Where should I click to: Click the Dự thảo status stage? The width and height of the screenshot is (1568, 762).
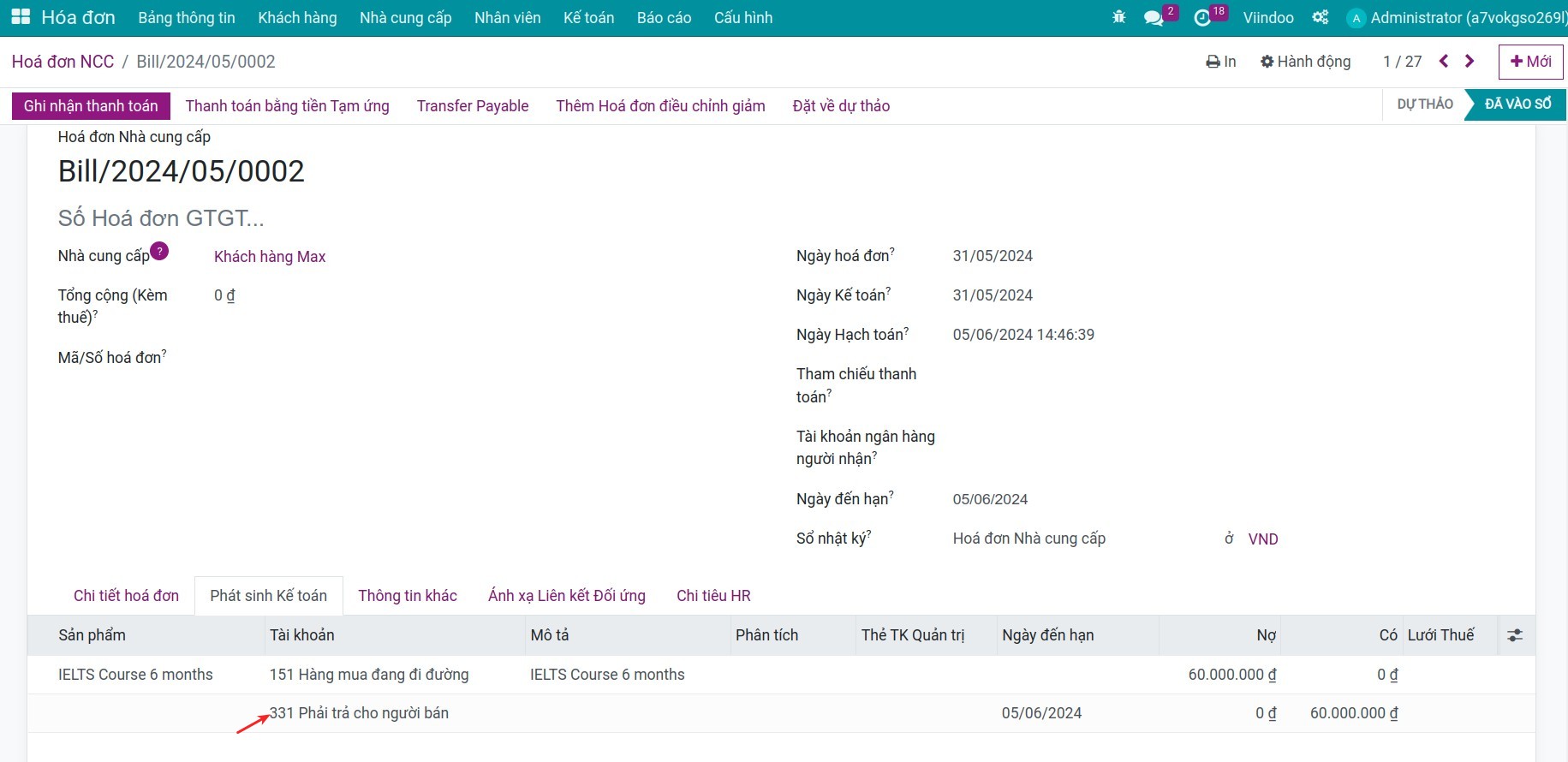[1425, 104]
